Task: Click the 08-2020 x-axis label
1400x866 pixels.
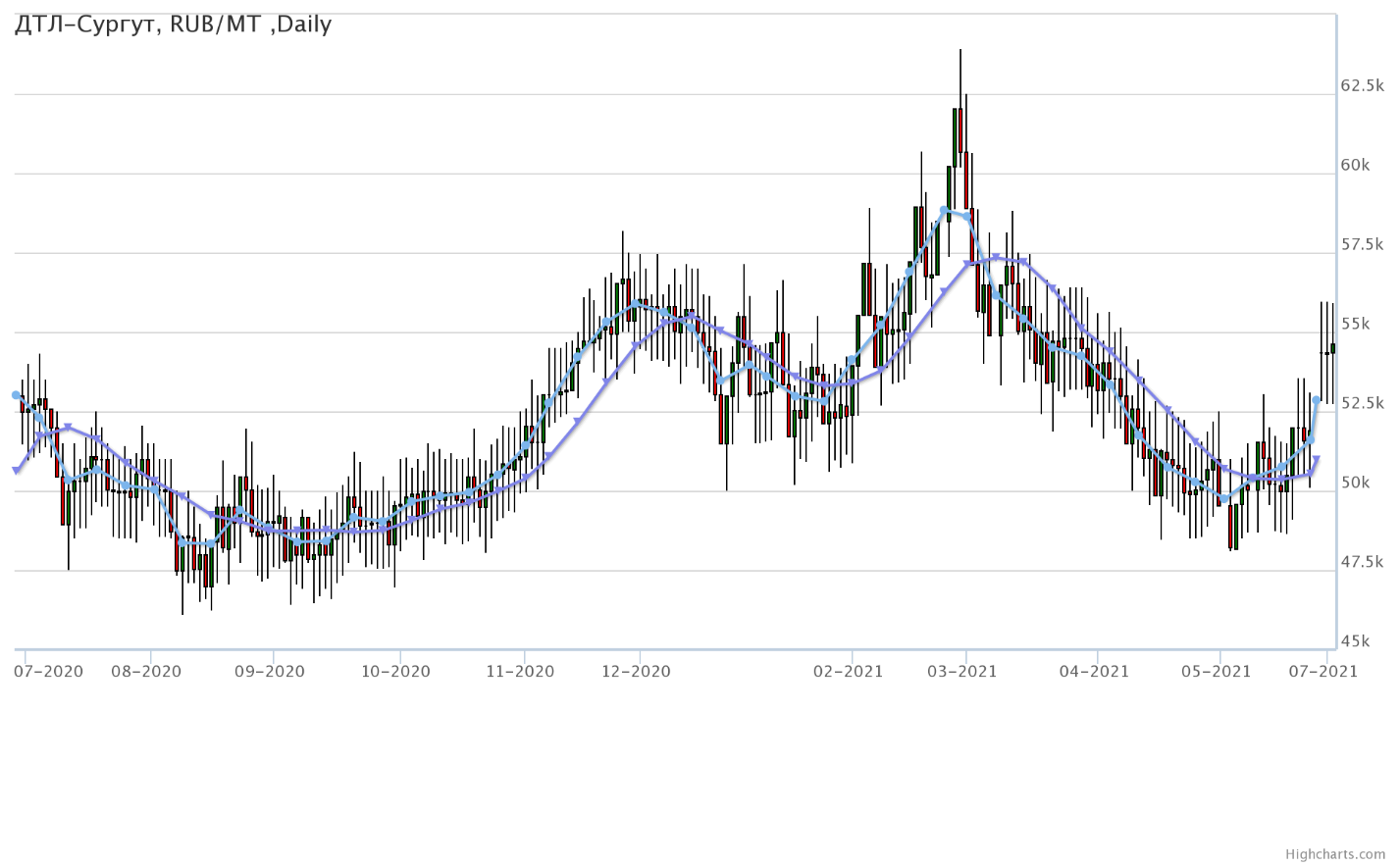Action: (x=146, y=672)
